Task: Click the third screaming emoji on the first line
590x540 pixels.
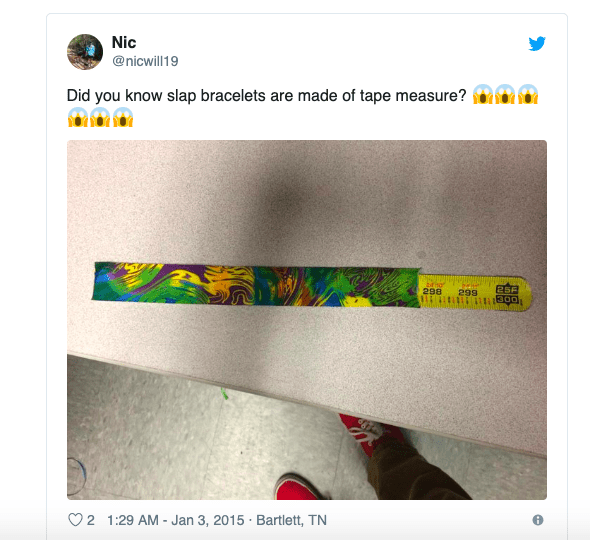Action: click(x=528, y=94)
